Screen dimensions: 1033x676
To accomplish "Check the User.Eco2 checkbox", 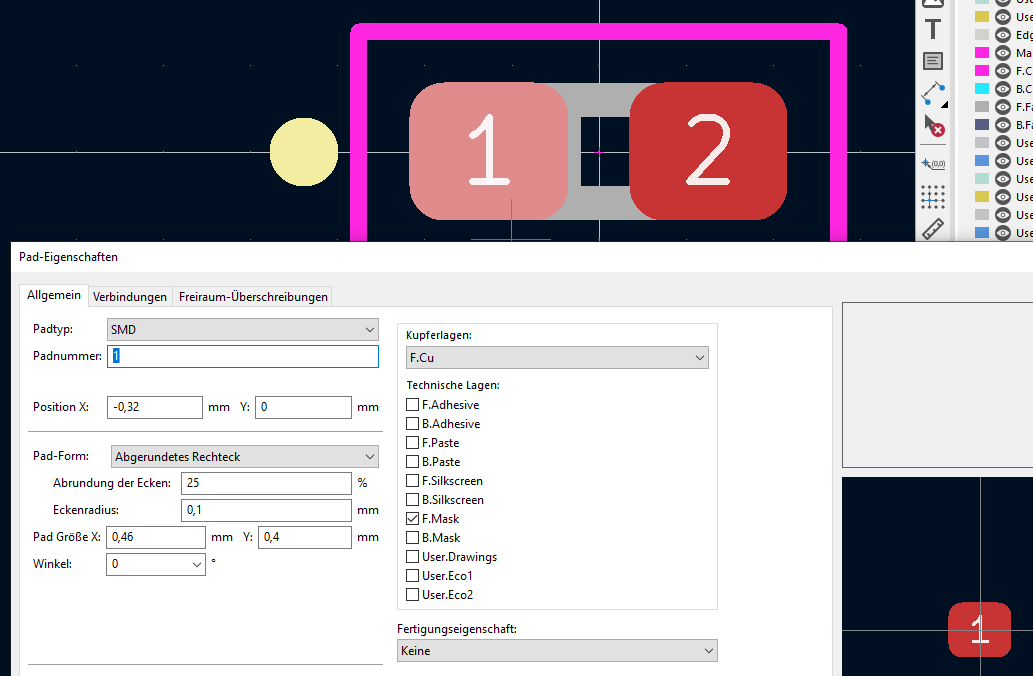I will pyautogui.click(x=412, y=595).
